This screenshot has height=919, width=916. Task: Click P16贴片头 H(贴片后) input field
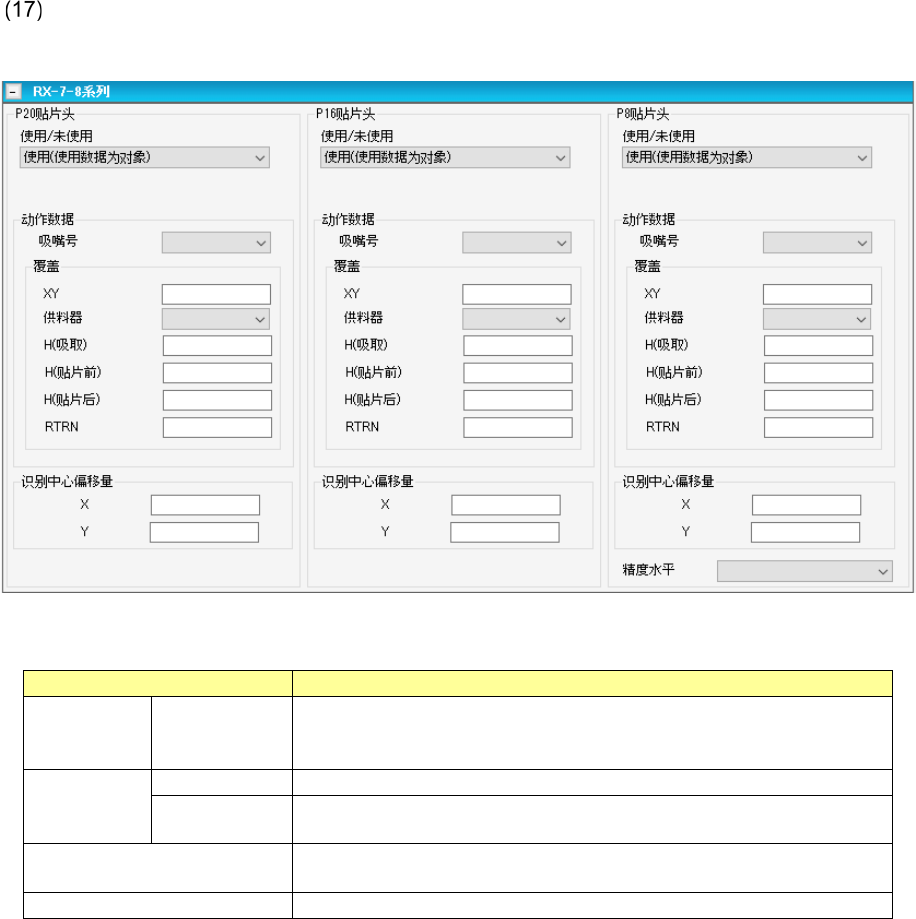pyautogui.click(x=518, y=400)
